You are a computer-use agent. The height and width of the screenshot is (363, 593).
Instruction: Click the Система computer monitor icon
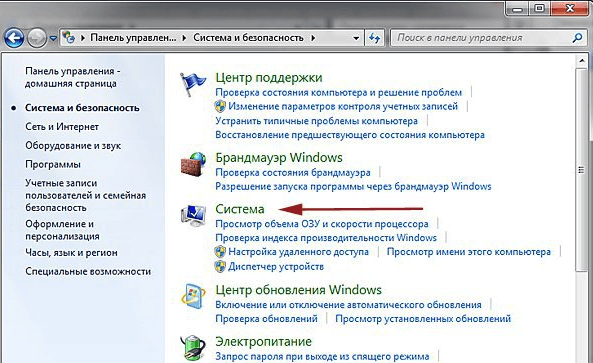pyautogui.click(x=193, y=216)
